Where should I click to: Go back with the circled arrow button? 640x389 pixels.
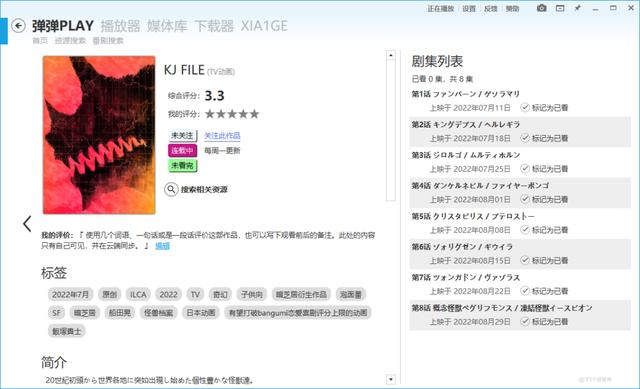click(18, 26)
